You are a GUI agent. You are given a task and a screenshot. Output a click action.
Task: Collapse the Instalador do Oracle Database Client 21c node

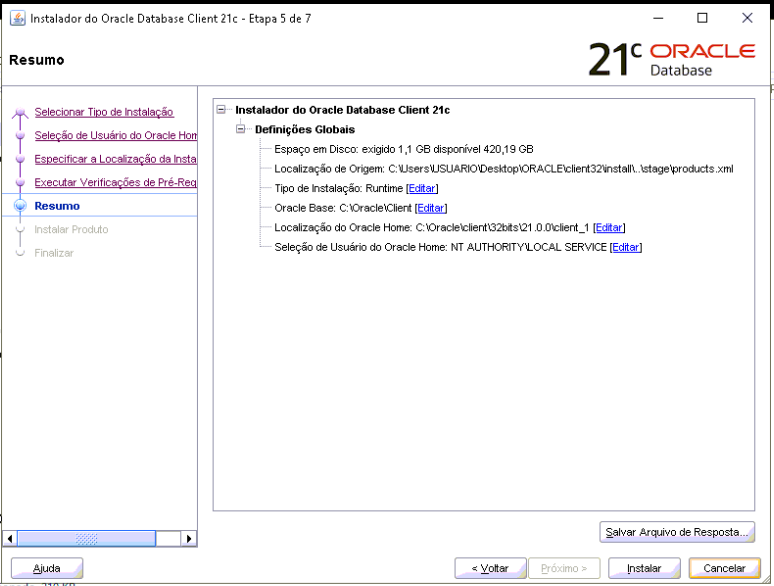coord(221,110)
